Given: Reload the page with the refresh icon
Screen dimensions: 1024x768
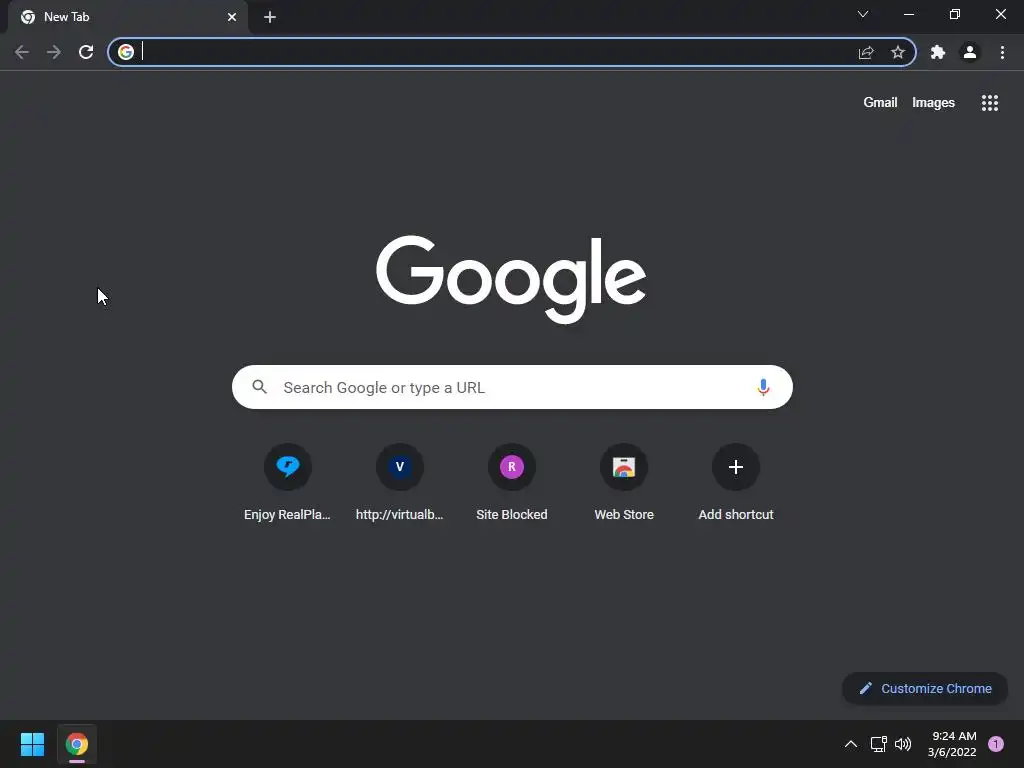Looking at the screenshot, I should [x=86, y=52].
